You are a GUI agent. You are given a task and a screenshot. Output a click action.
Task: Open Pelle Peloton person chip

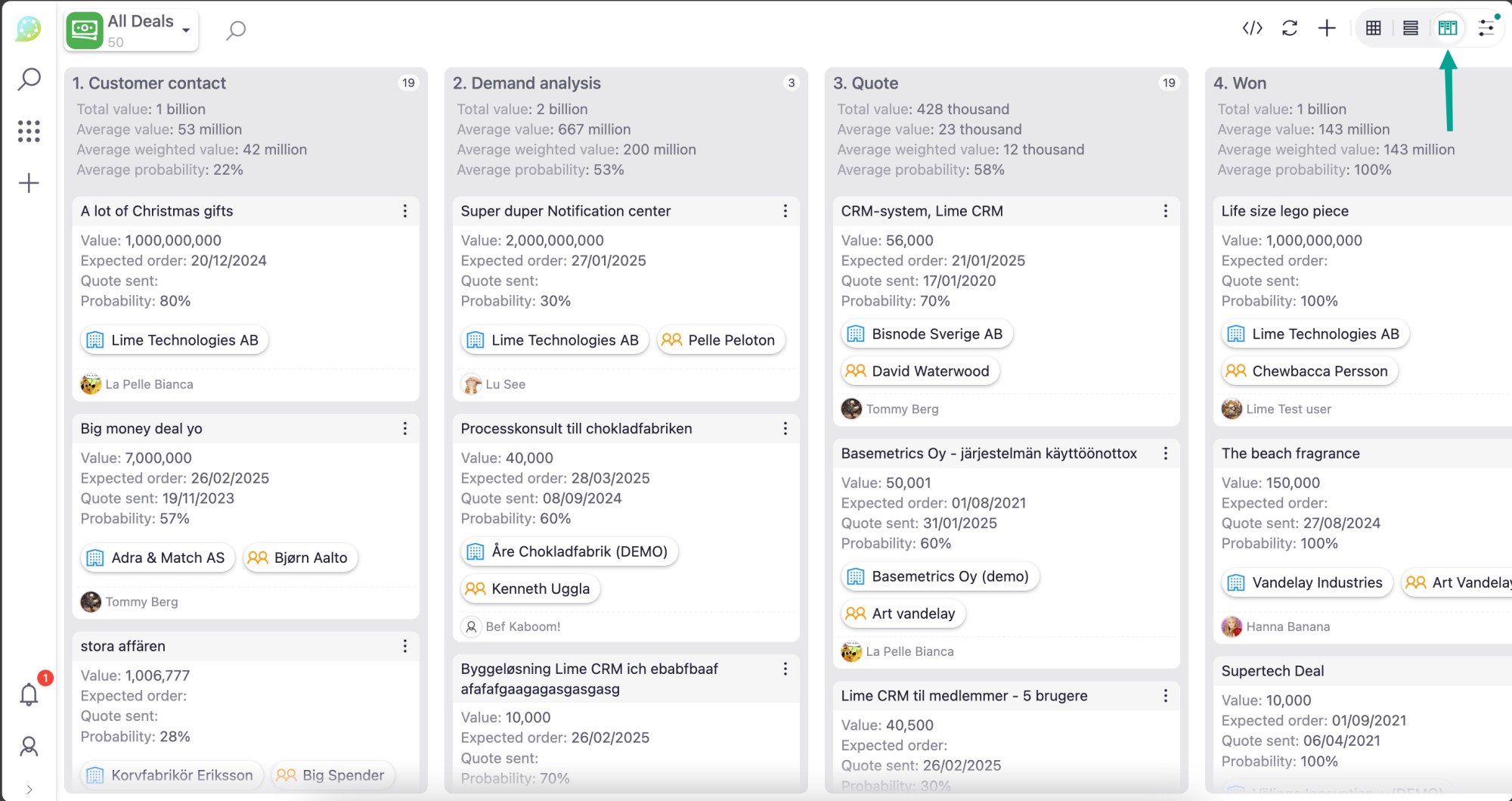pos(721,340)
